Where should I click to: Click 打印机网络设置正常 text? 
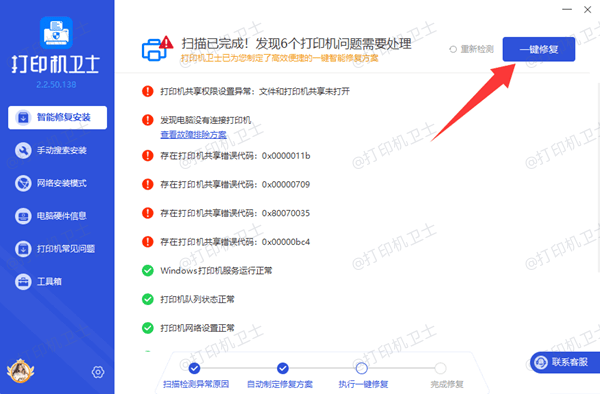[197, 328]
